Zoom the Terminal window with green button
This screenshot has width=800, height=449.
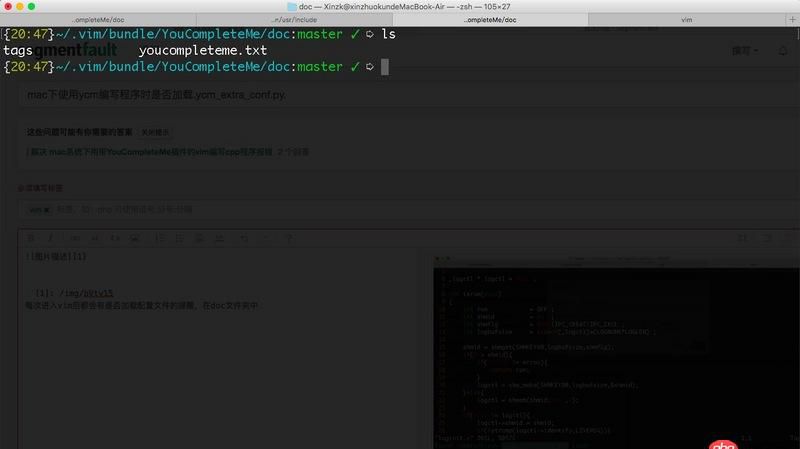click(31, 7)
